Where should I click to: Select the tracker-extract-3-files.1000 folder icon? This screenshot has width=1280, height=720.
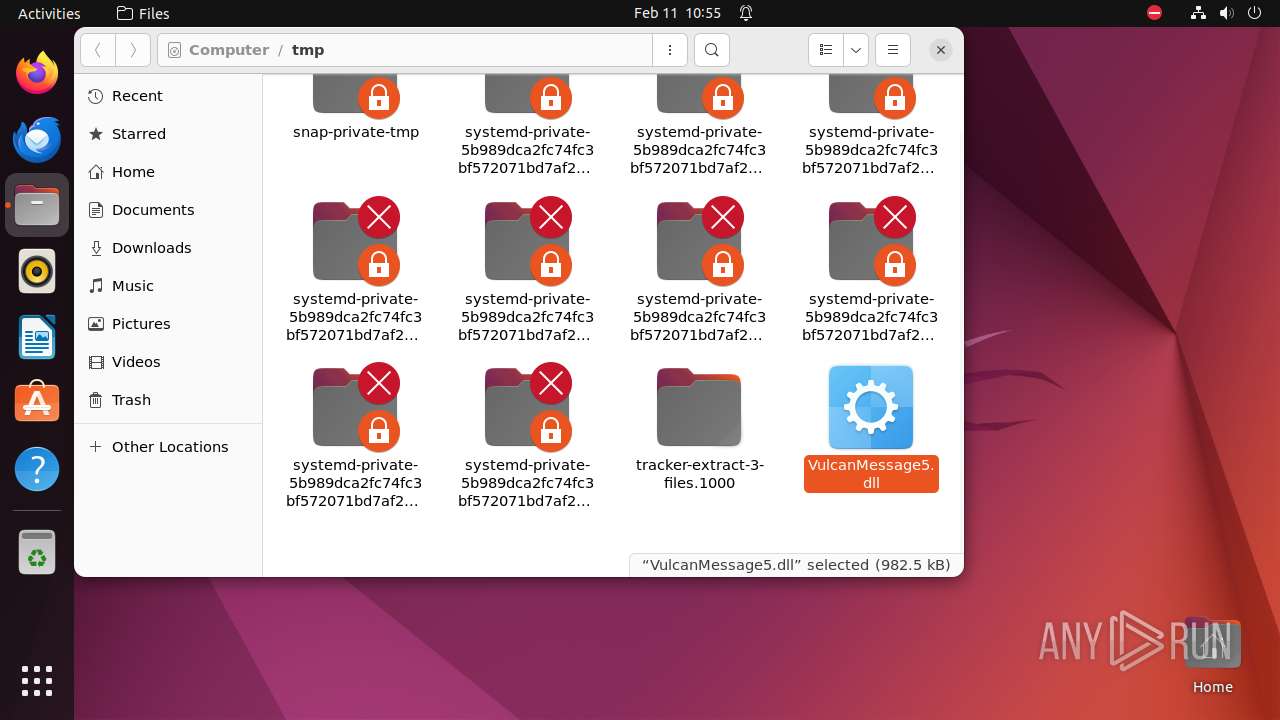coord(699,407)
